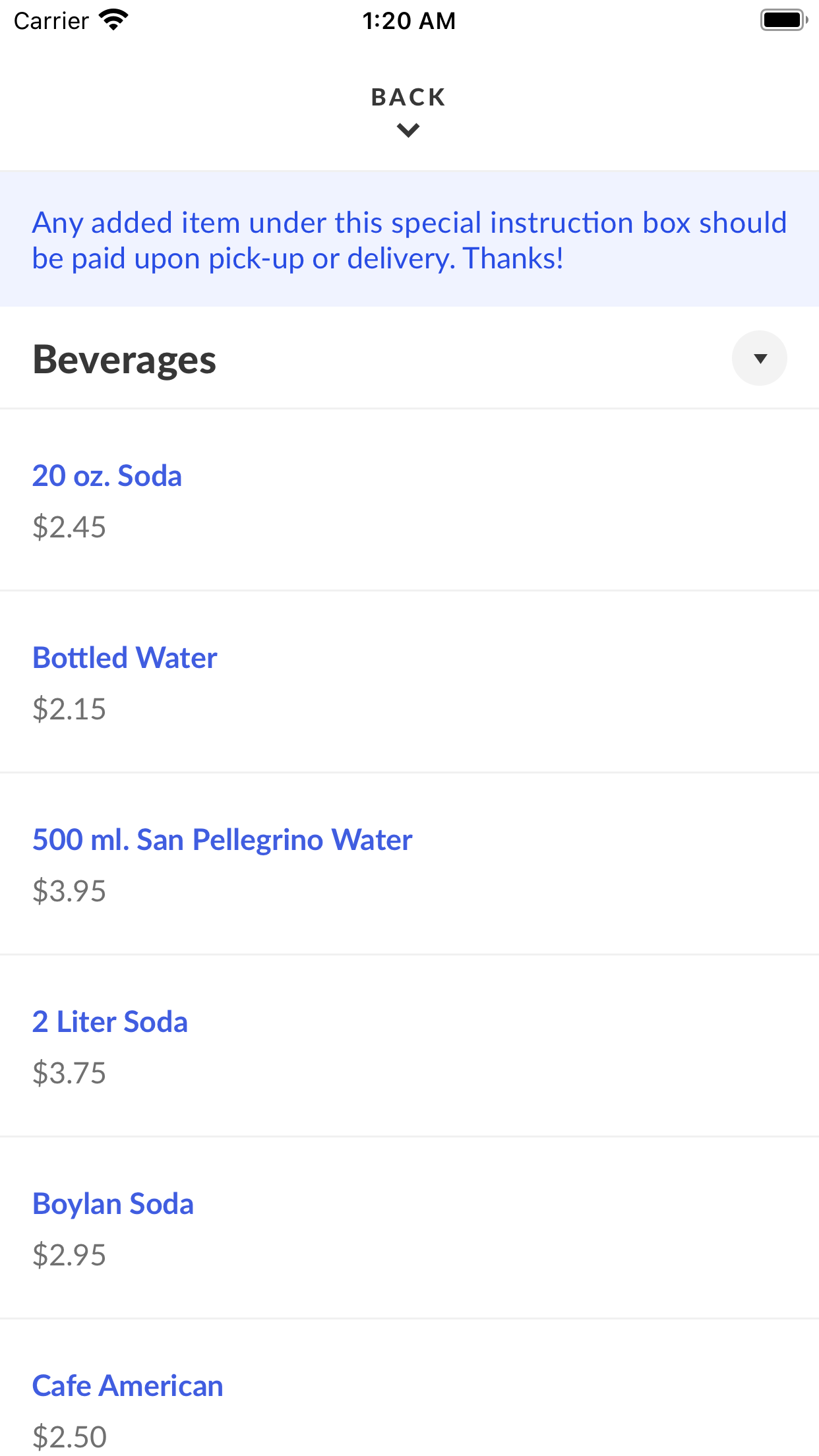Image resolution: width=819 pixels, height=1456 pixels.
Task: Open the Cafe American item
Action: (128, 1386)
